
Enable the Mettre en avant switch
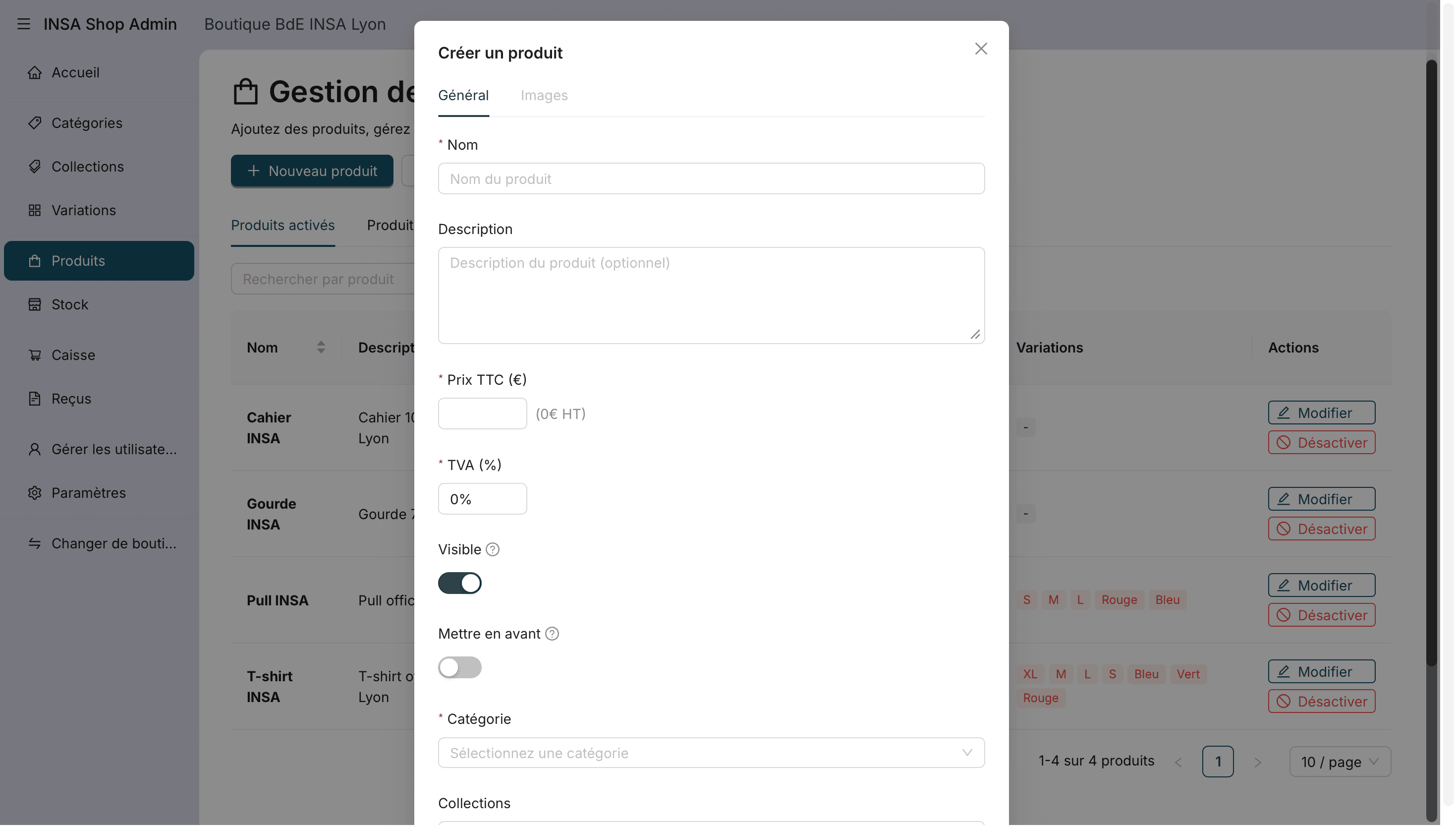click(460, 668)
